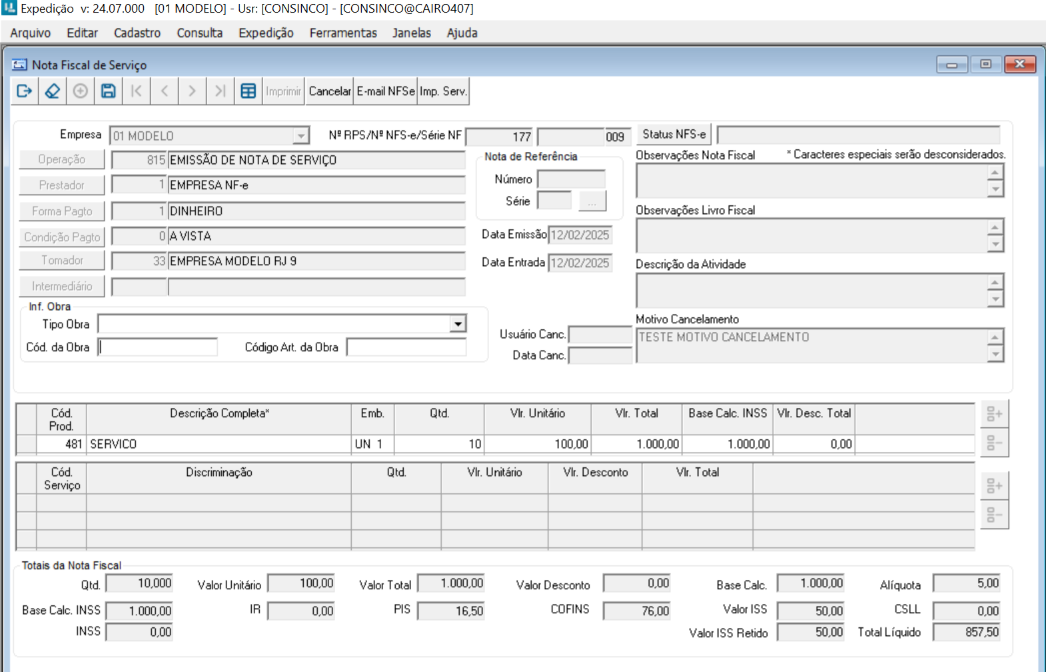Click the Intermediário button
1046x672 pixels.
point(61,286)
